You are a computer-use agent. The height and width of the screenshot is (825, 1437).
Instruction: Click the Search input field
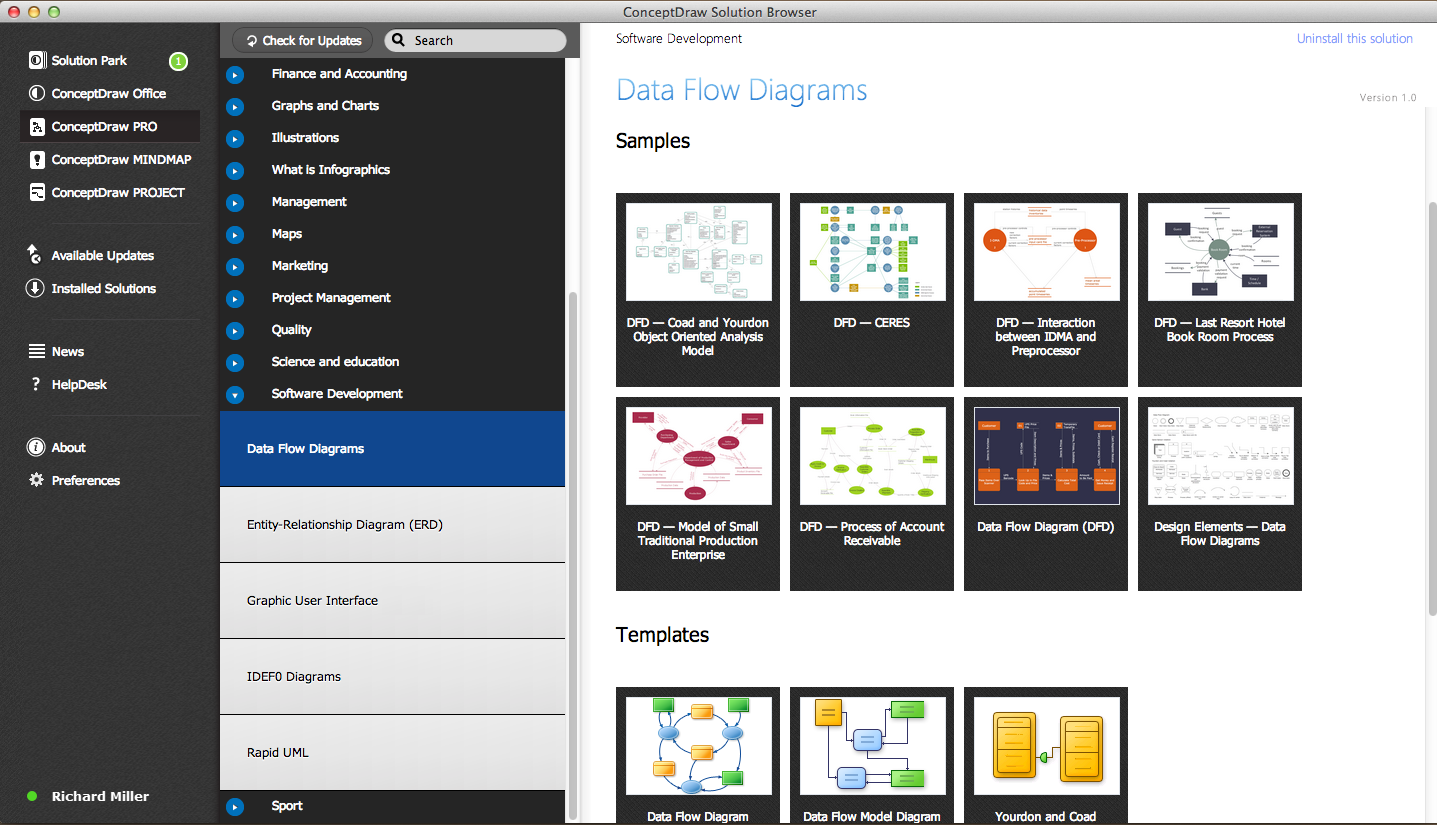(x=475, y=40)
